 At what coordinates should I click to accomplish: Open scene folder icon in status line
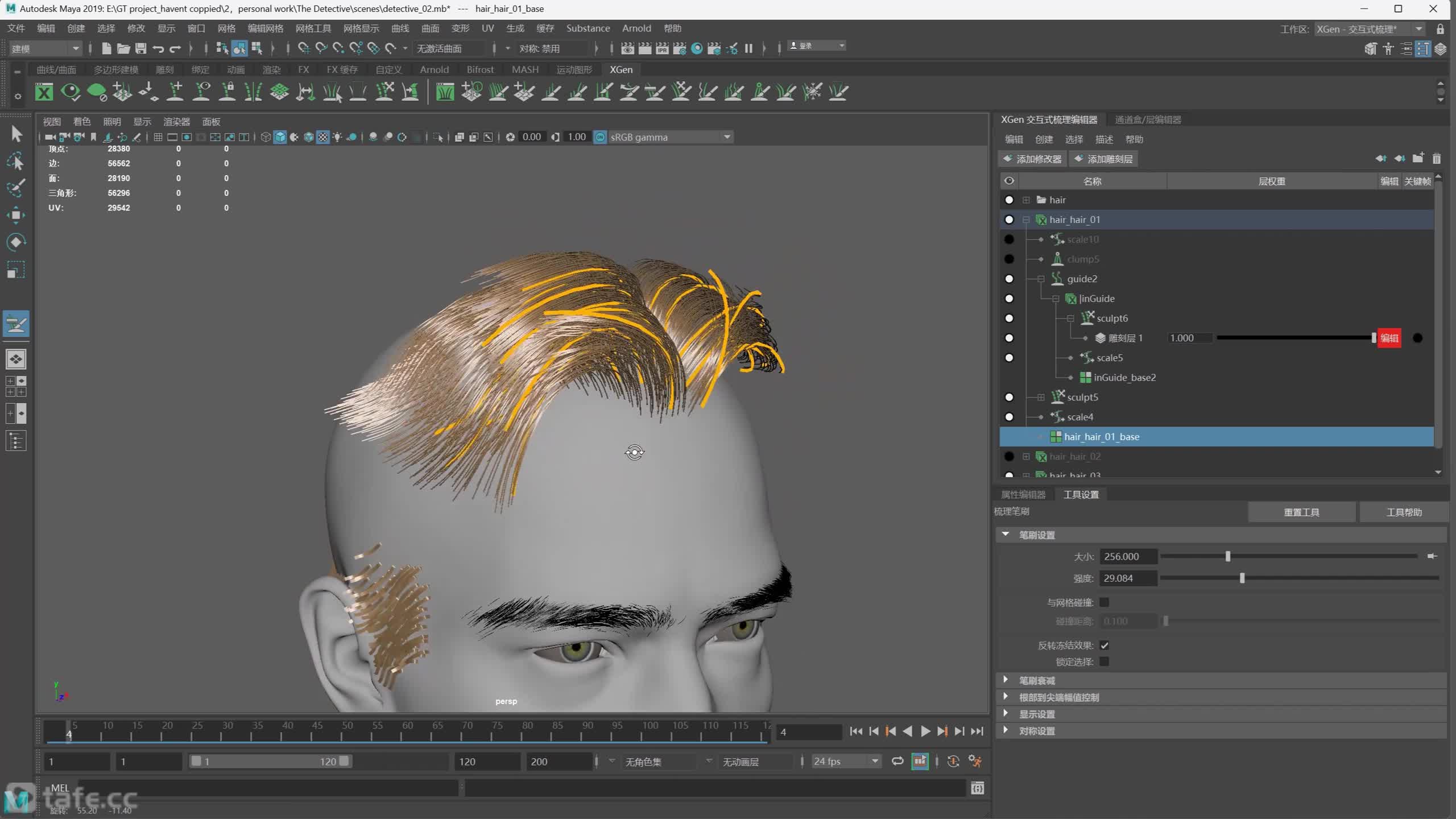click(x=123, y=48)
